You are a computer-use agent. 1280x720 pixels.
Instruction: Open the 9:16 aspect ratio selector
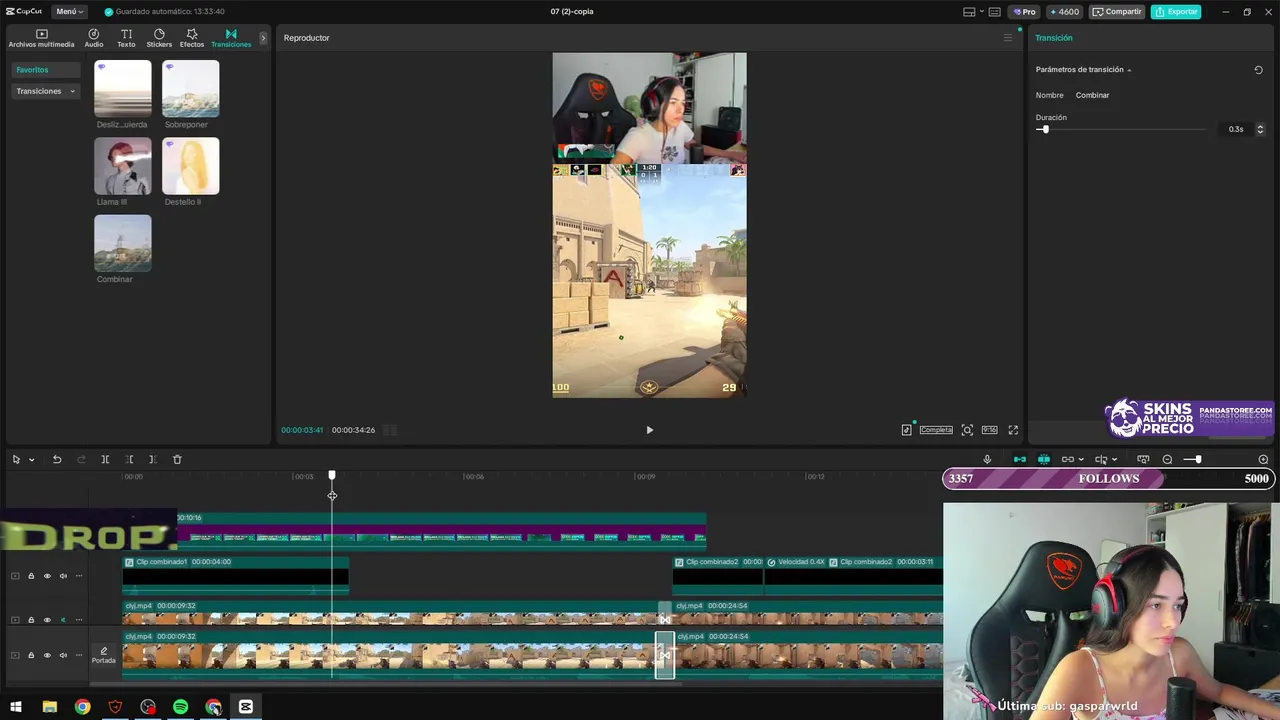(x=989, y=430)
